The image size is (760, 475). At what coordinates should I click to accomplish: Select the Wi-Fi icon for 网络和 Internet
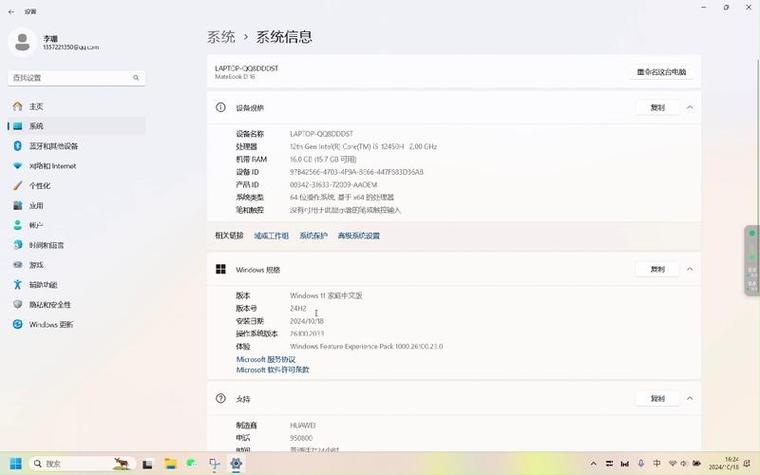17,166
